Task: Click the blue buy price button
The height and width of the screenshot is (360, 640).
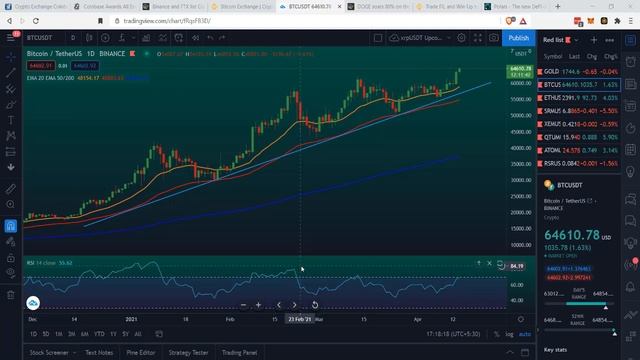Action: pos(84,66)
